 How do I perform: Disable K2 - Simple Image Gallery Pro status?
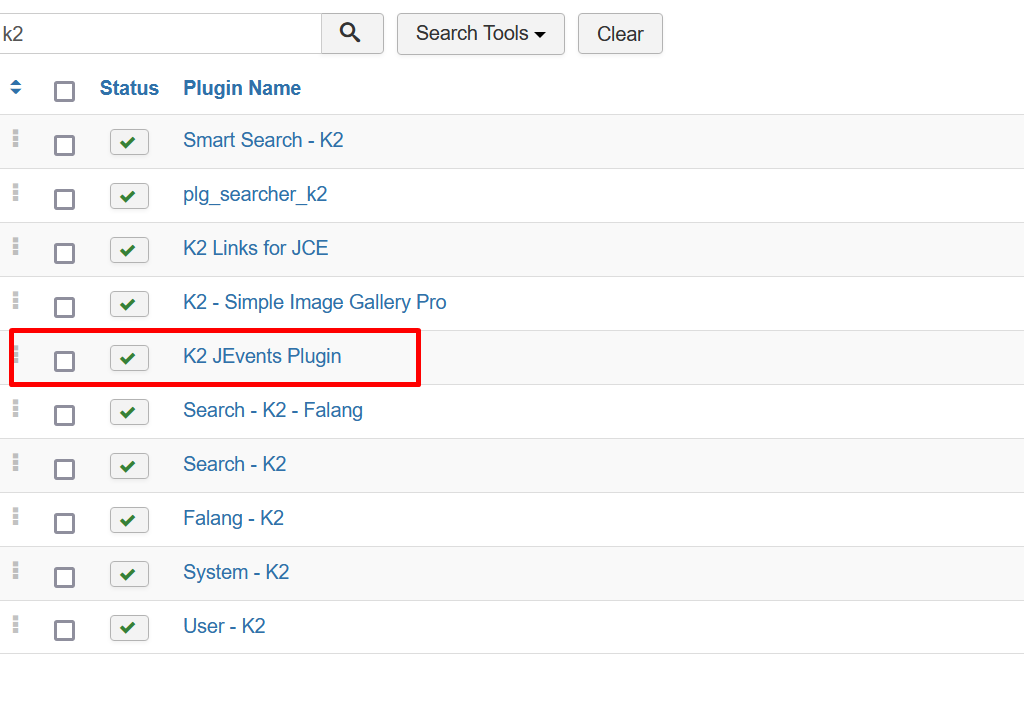click(x=129, y=304)
